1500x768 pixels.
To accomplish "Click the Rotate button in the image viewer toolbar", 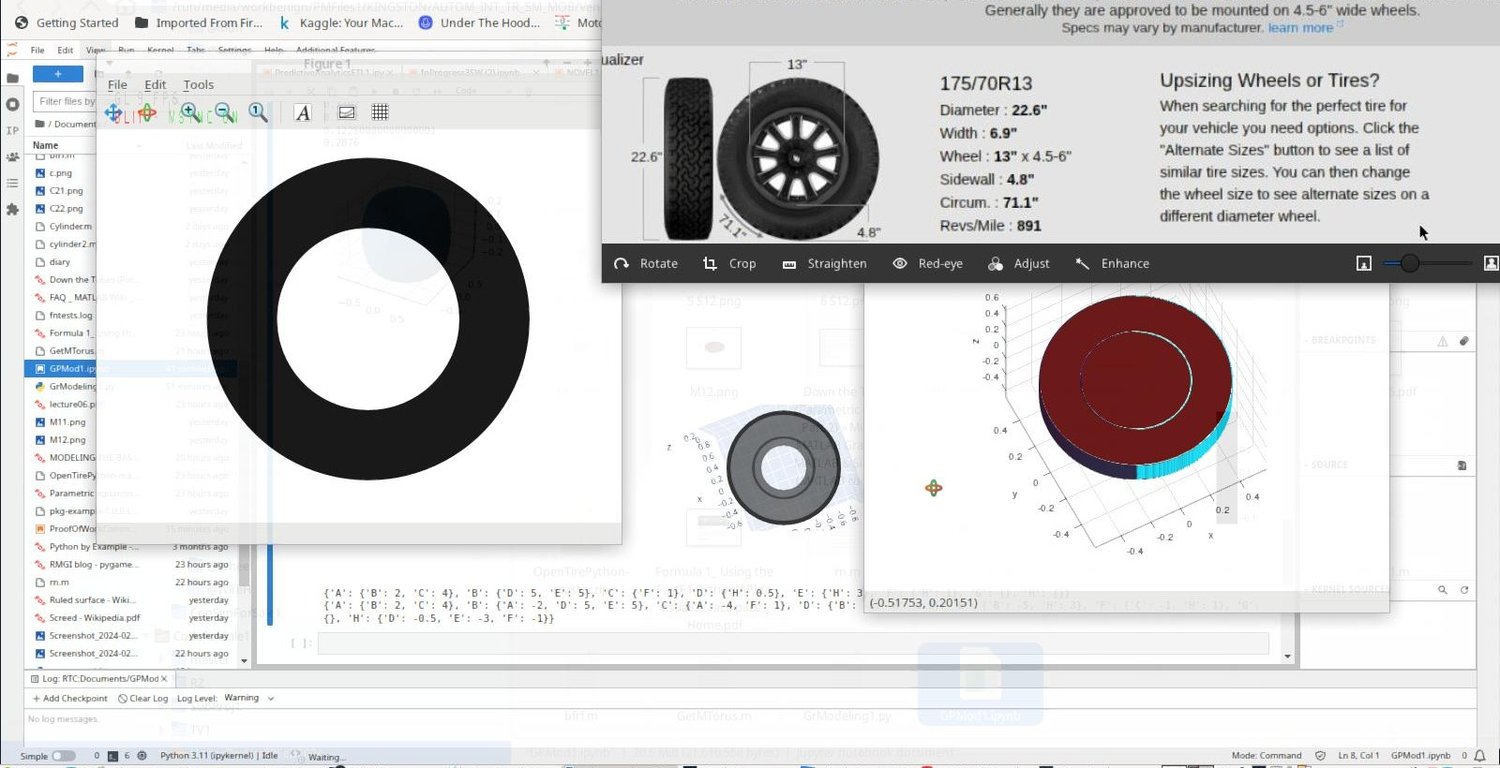I will click(646, 263).
